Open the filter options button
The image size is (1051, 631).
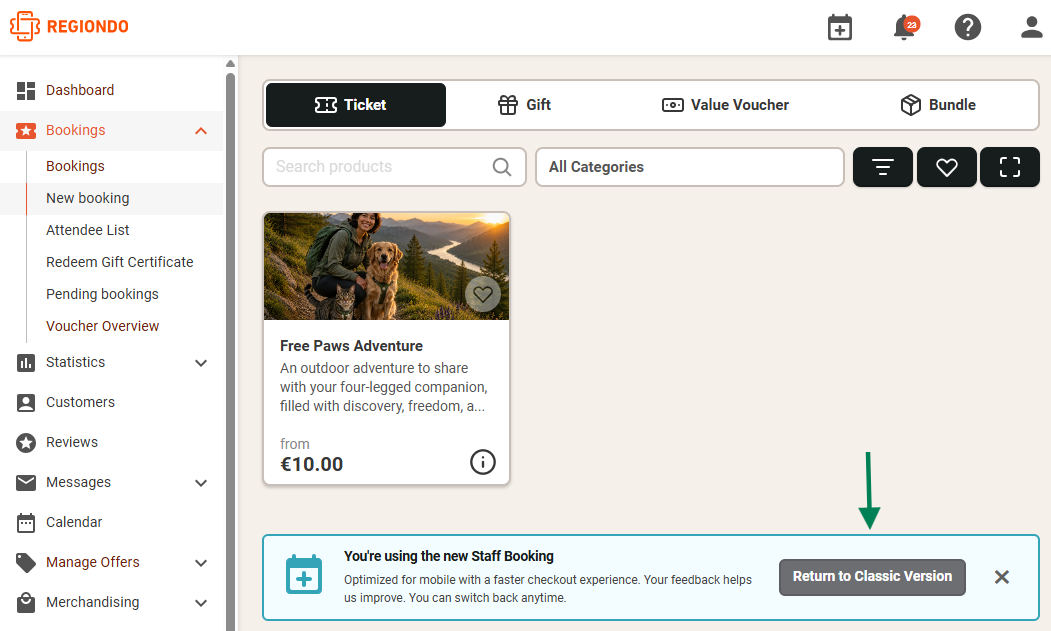pyautogui.click(x=883, y=167)
